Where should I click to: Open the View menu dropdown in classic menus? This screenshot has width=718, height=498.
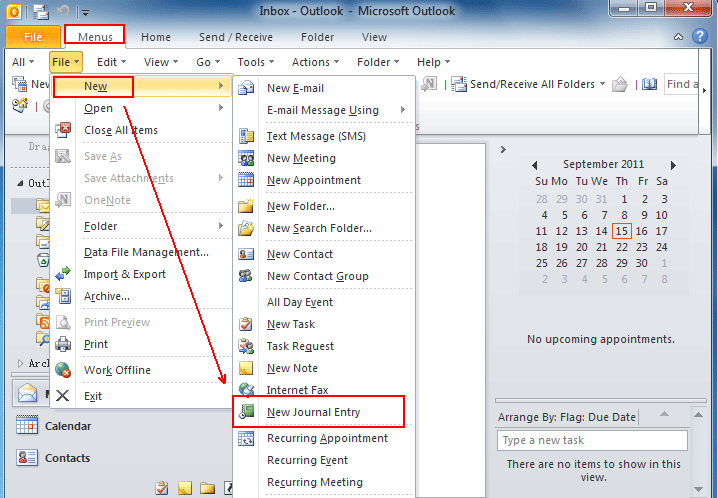161,62
